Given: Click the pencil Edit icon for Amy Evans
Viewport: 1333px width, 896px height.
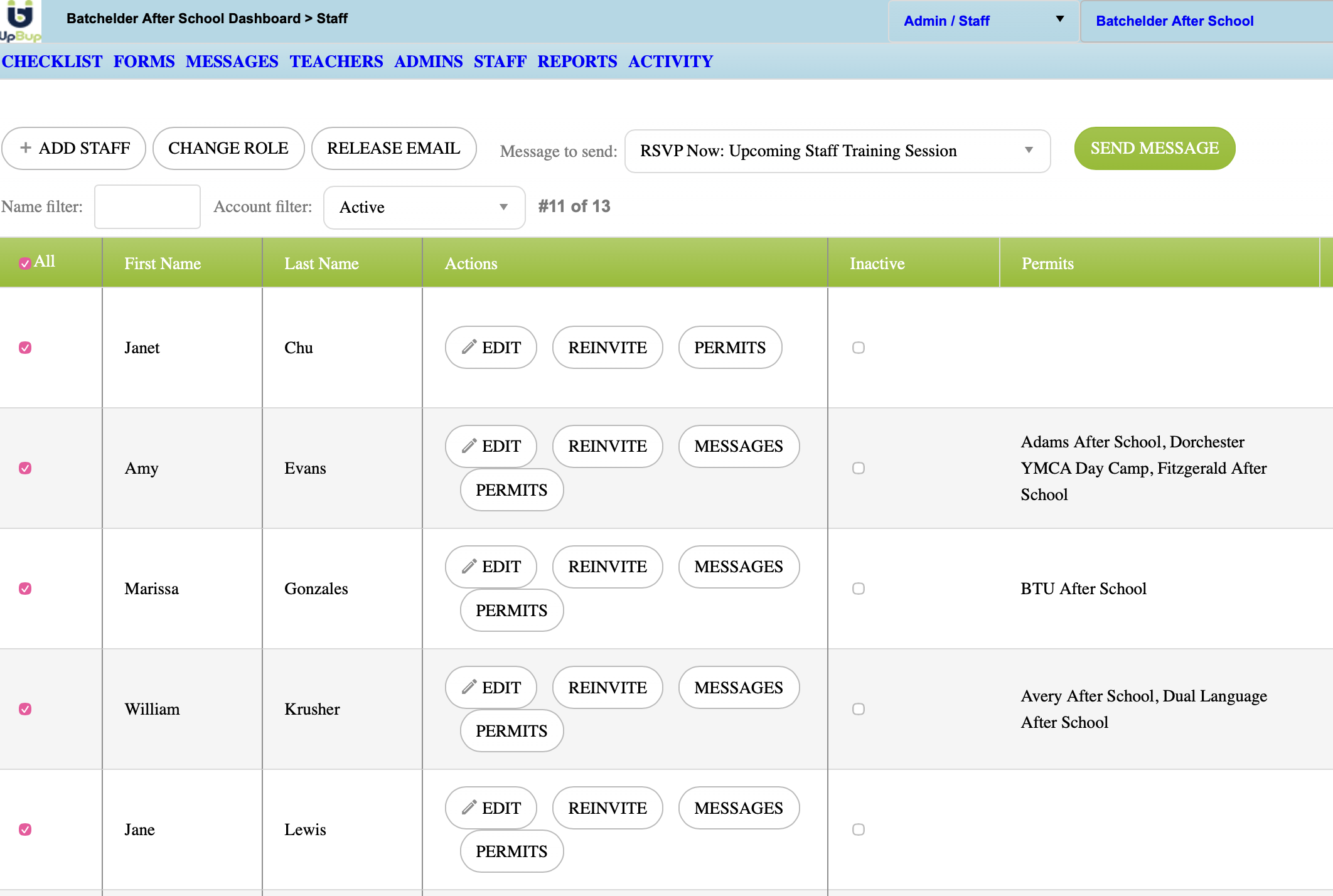Looking at the screenshot, I should 469,446.
